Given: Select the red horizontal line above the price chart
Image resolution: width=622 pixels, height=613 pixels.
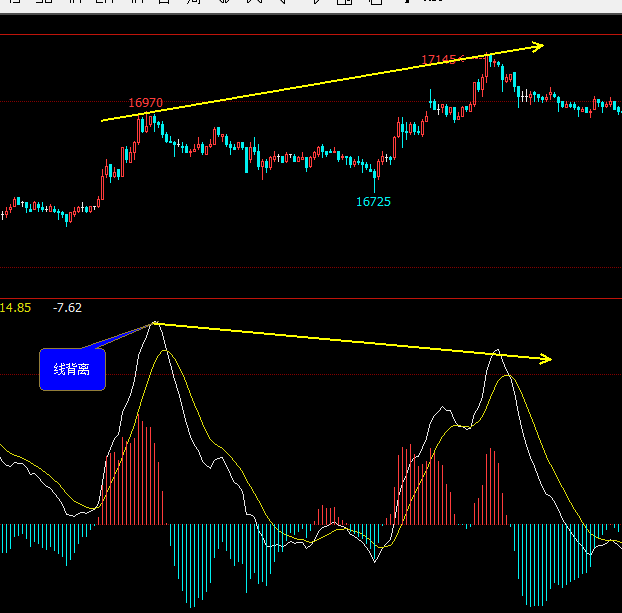Looking at the screenshot, I should click(x=300, y=35).
